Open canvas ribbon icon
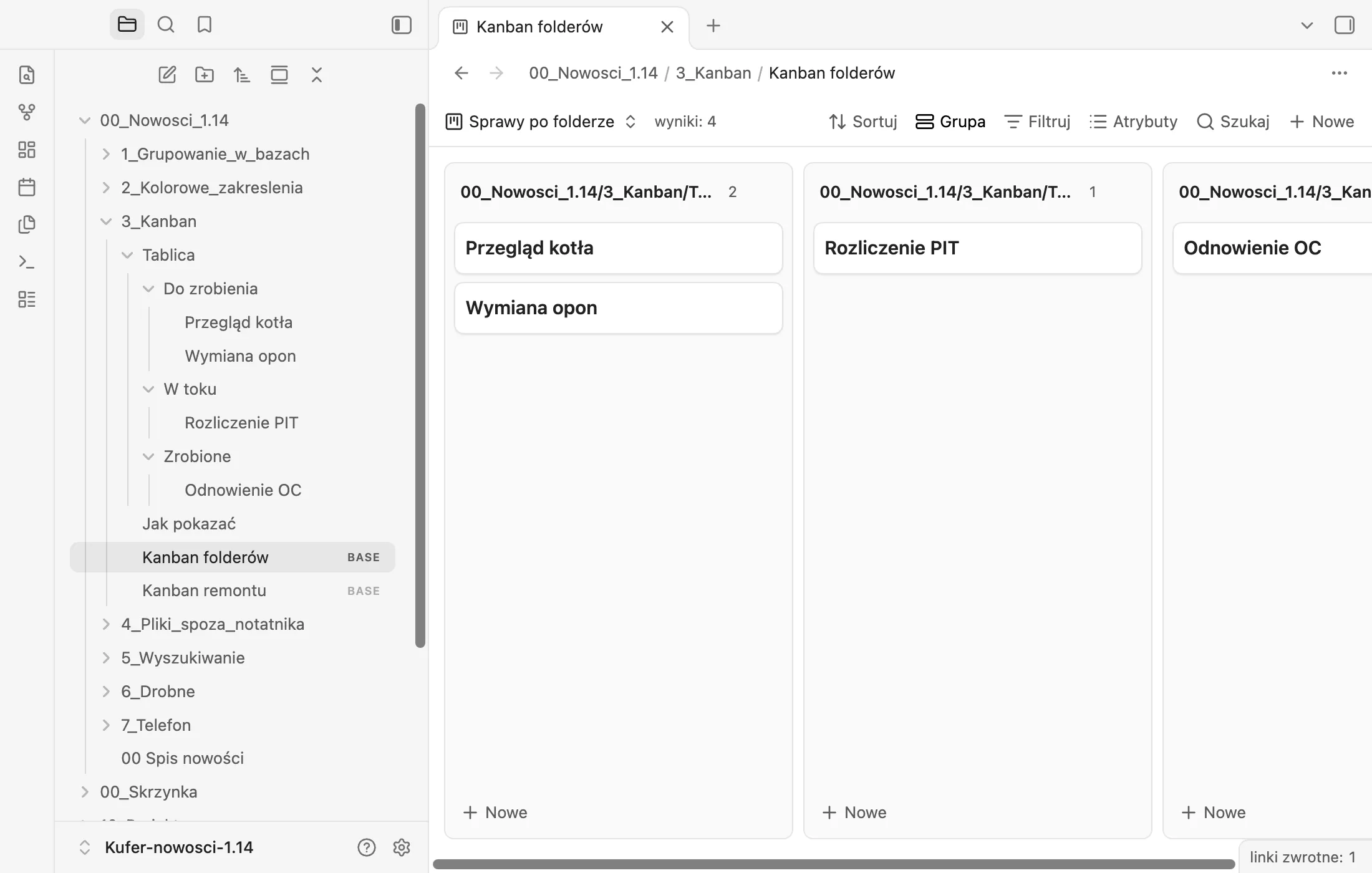Image resolution: width=1372 pixels, height=873 pixels. [27, 150]
